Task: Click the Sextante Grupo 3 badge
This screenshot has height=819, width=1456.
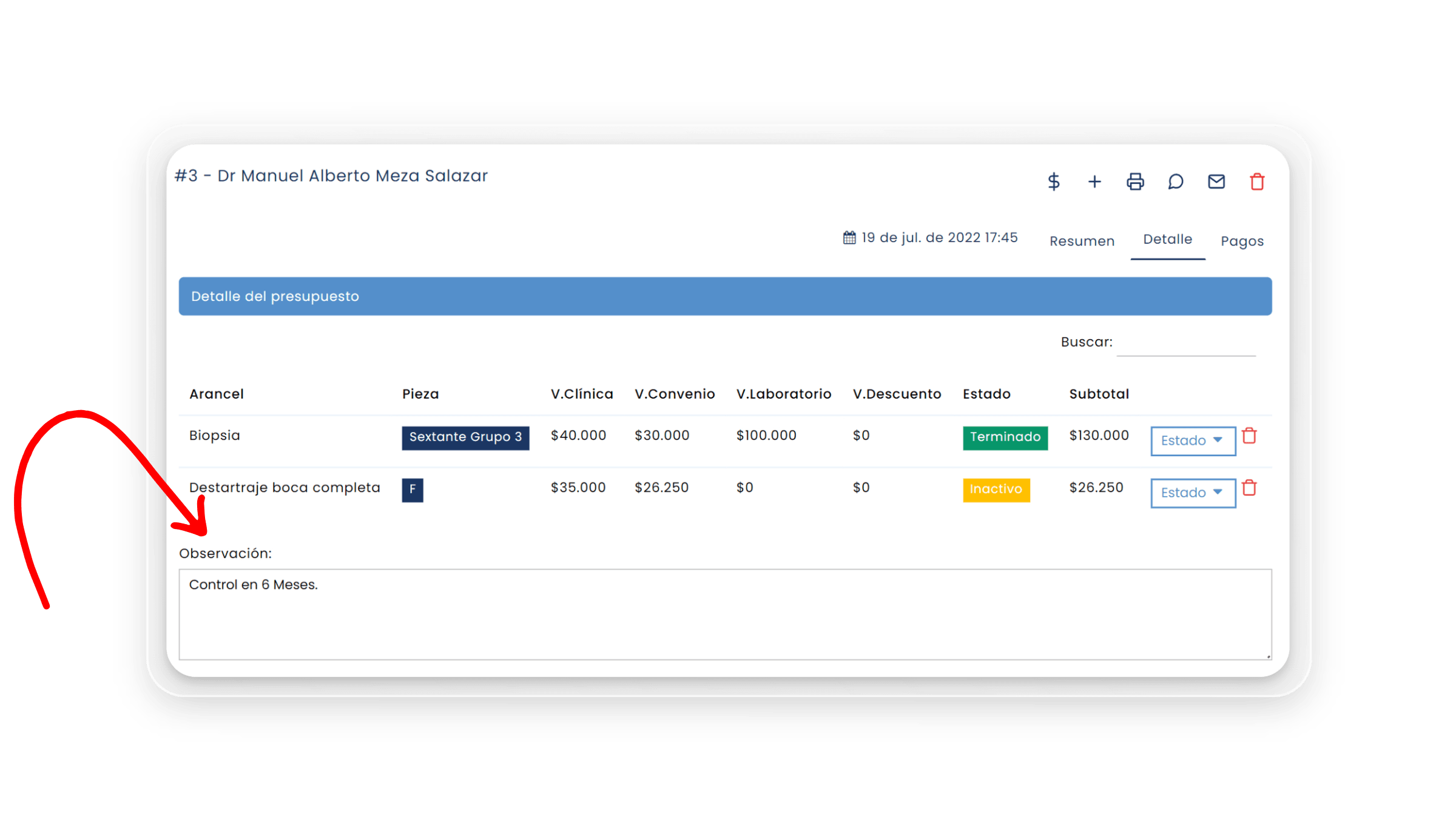Action: click(465, 437)
